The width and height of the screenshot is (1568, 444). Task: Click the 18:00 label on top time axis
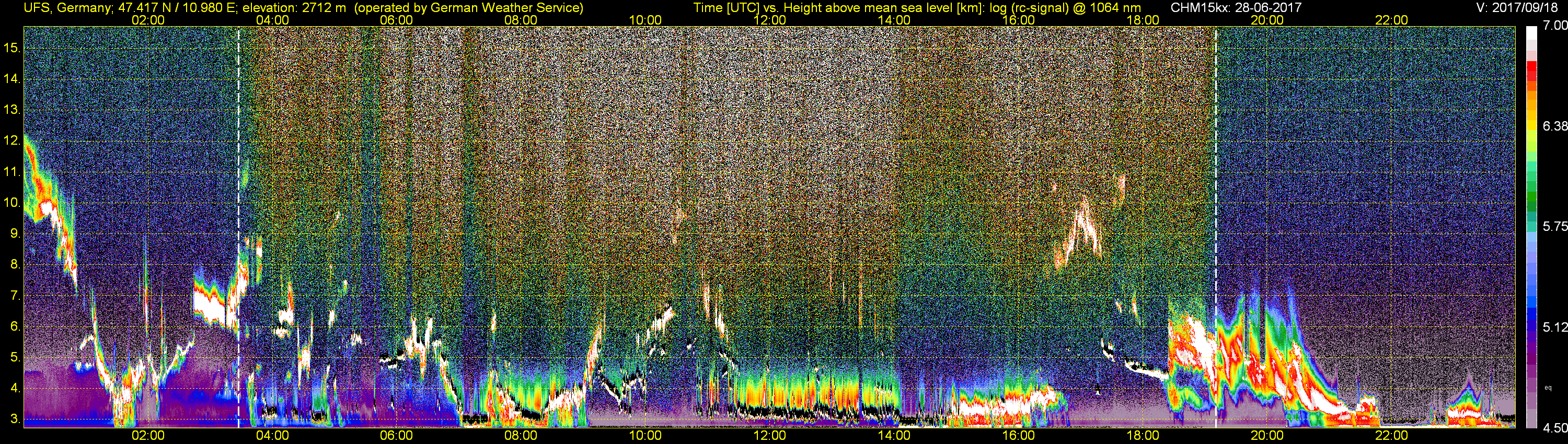click(1143, 20)
